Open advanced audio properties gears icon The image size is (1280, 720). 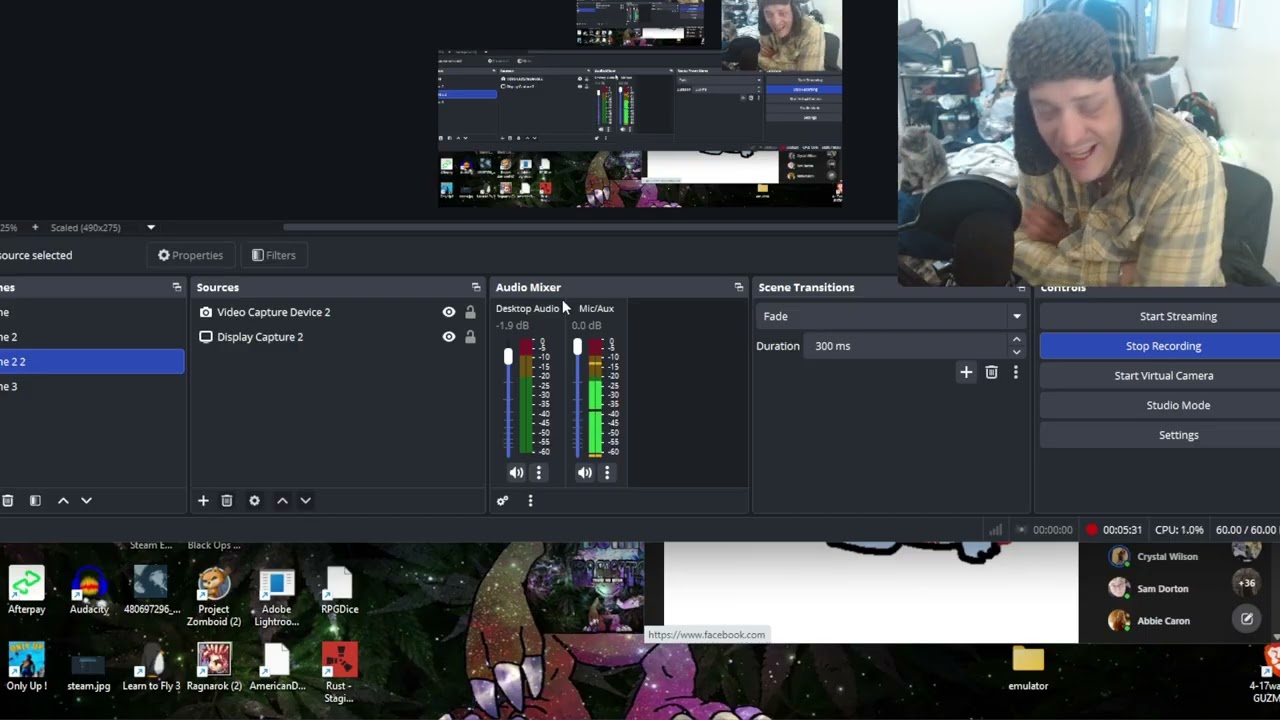pos(502,500)
